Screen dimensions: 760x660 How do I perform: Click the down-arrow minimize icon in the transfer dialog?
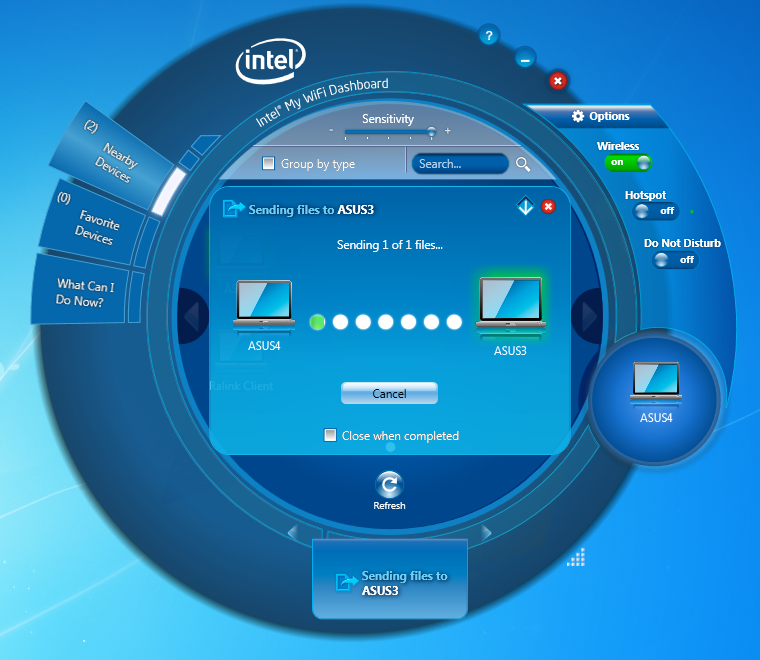(x=526, y=207)
